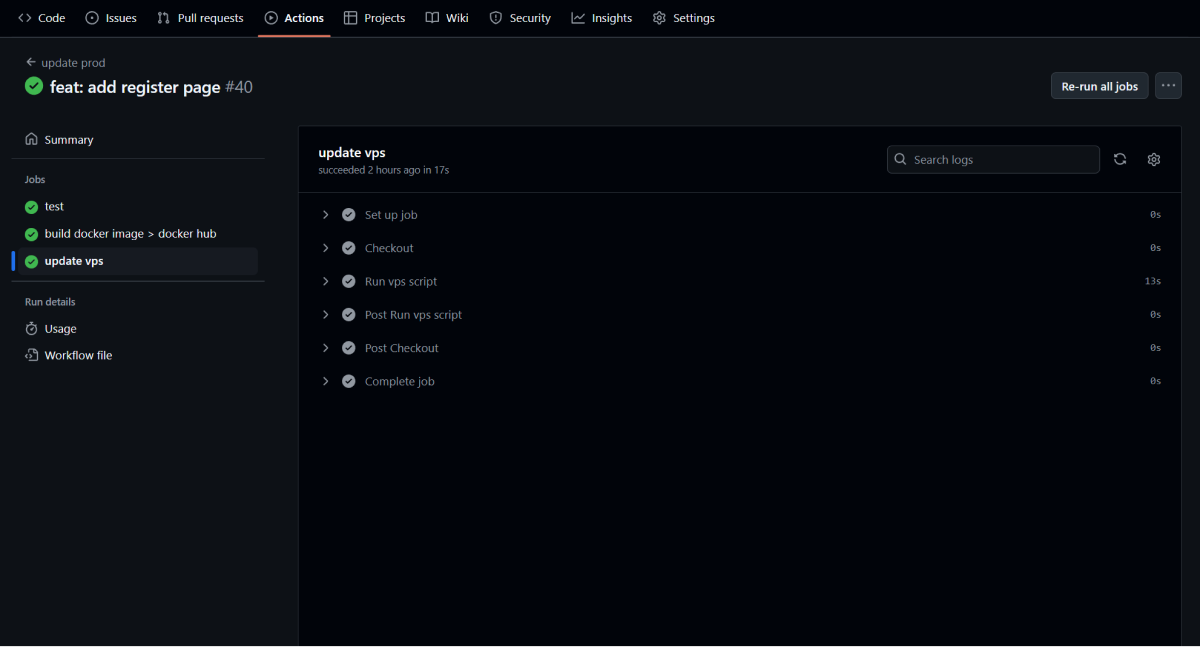Click the refresh logs icon
The image size is (1200, 647).
pyautogui.click(x=1119, y=159)
